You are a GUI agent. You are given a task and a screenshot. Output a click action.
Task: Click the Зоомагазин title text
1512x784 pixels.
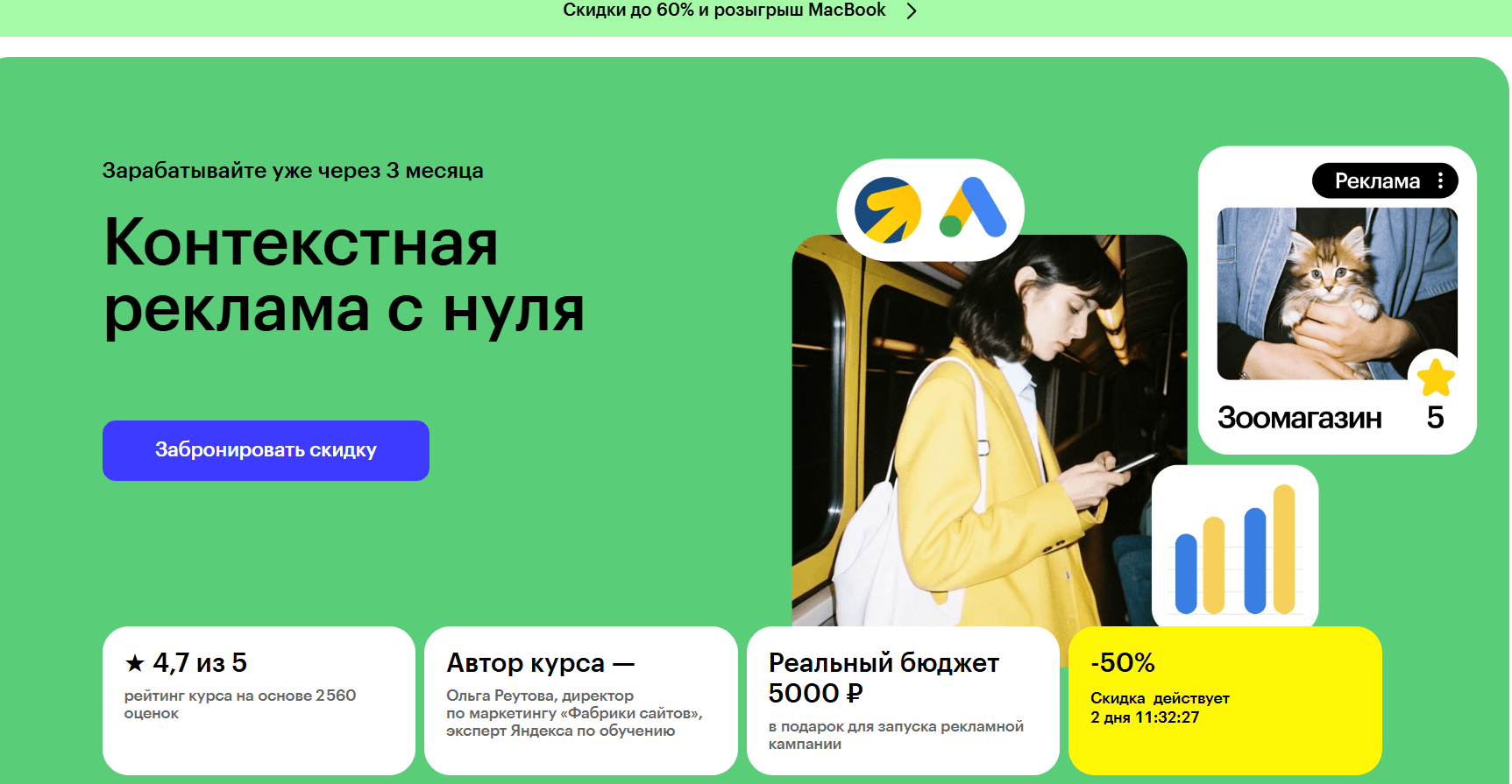coord(1299,418)
